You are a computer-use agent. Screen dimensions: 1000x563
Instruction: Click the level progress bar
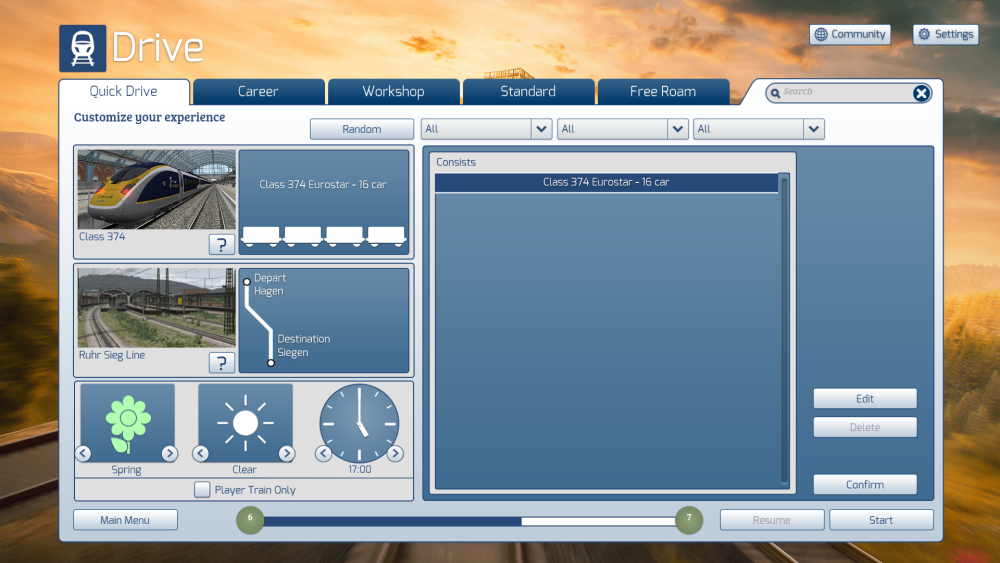469,521
